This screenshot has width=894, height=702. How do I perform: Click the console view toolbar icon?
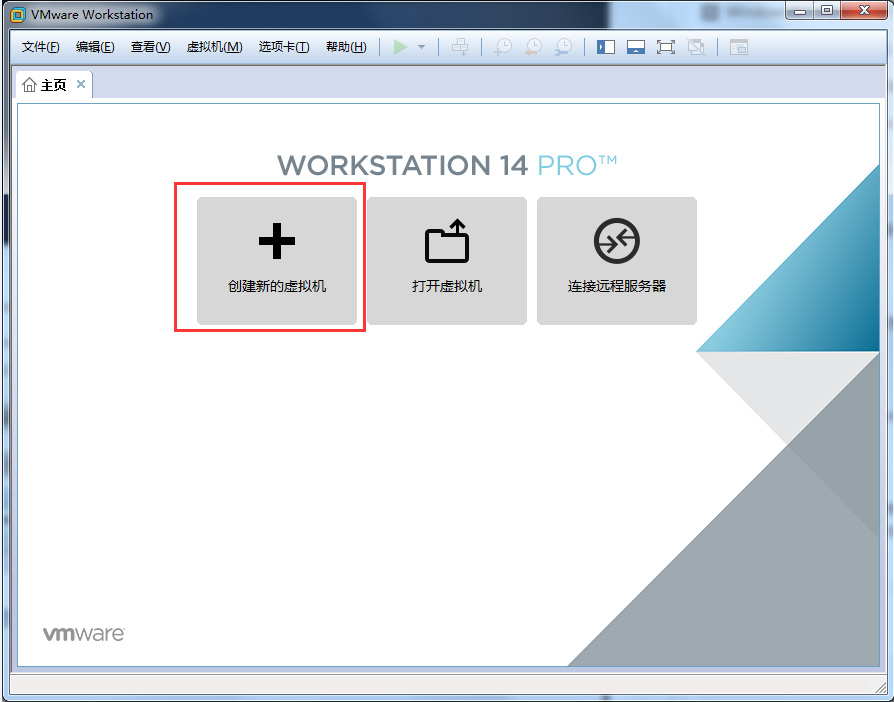click(x=739, y=47)
